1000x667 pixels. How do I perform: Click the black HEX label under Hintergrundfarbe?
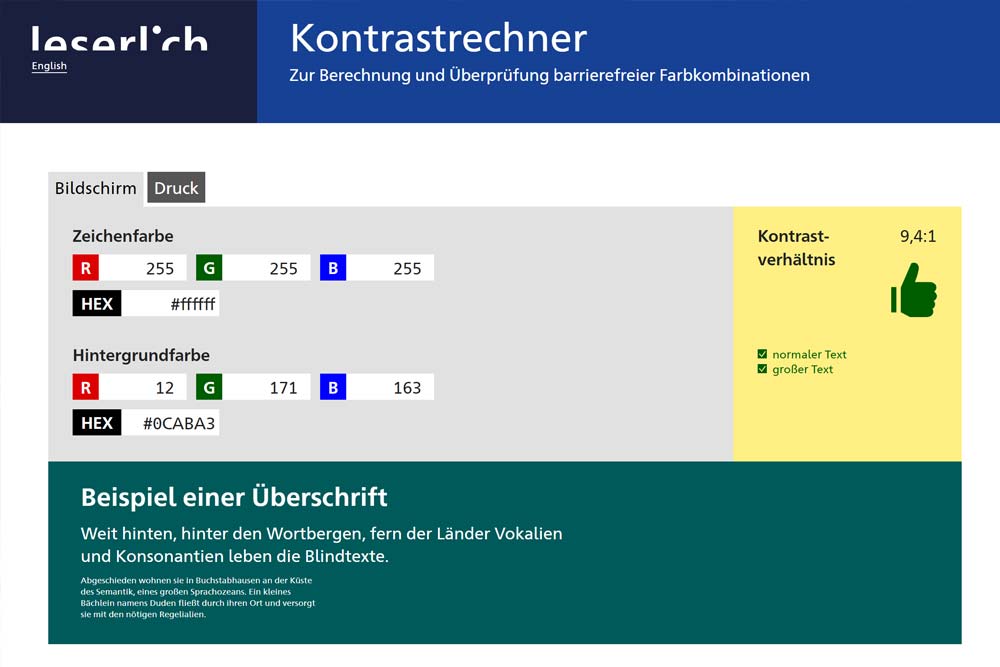pos(97,423)
